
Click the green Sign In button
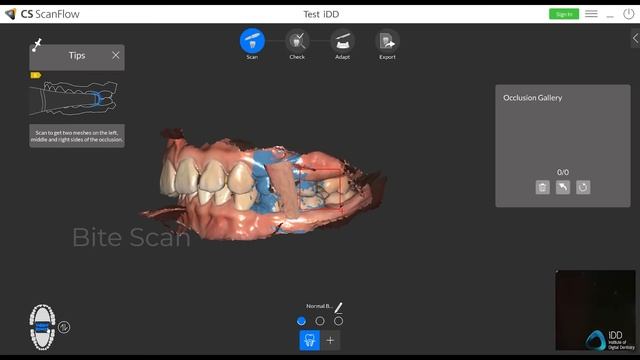(564, 14)
